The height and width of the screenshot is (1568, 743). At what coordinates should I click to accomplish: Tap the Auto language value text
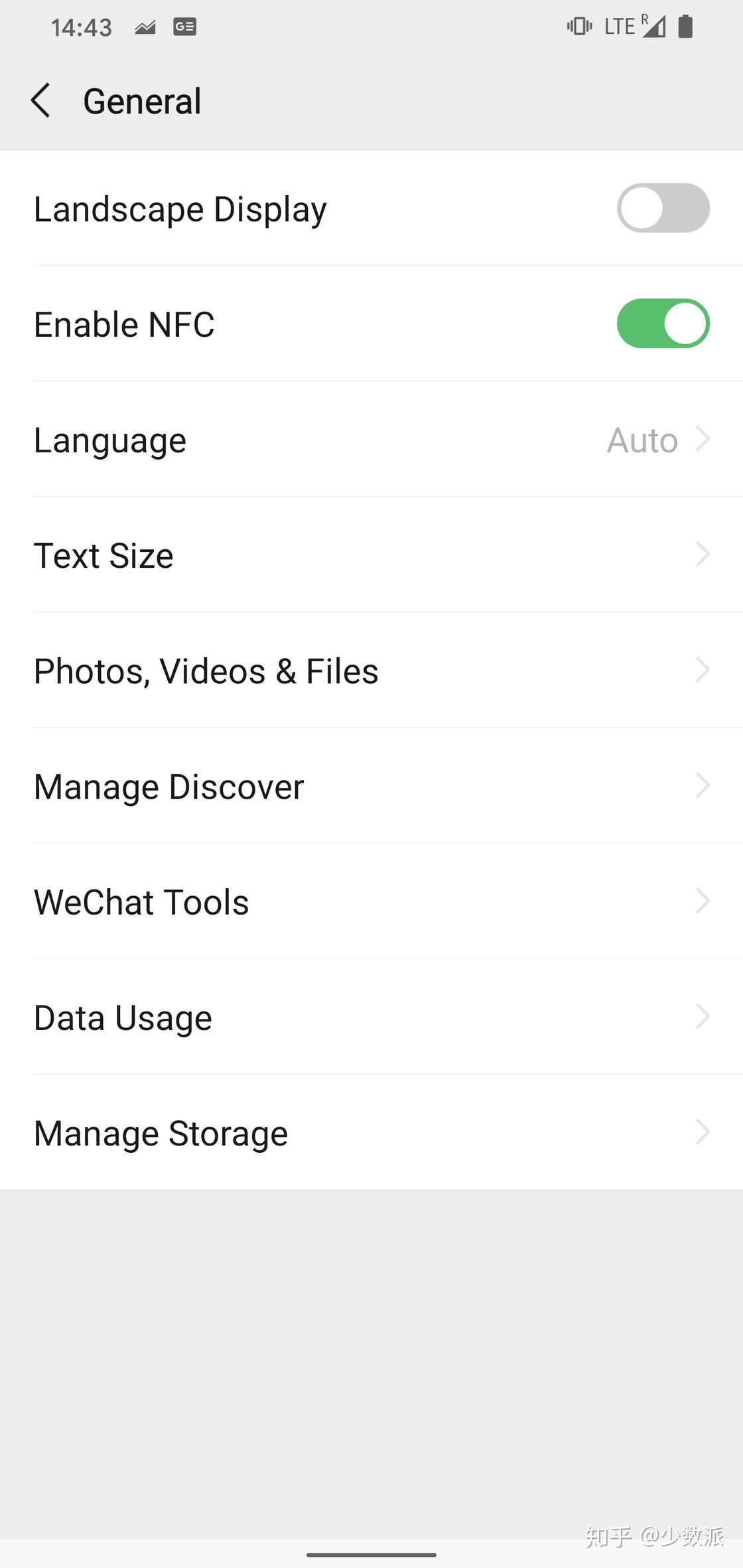(642, 440)
